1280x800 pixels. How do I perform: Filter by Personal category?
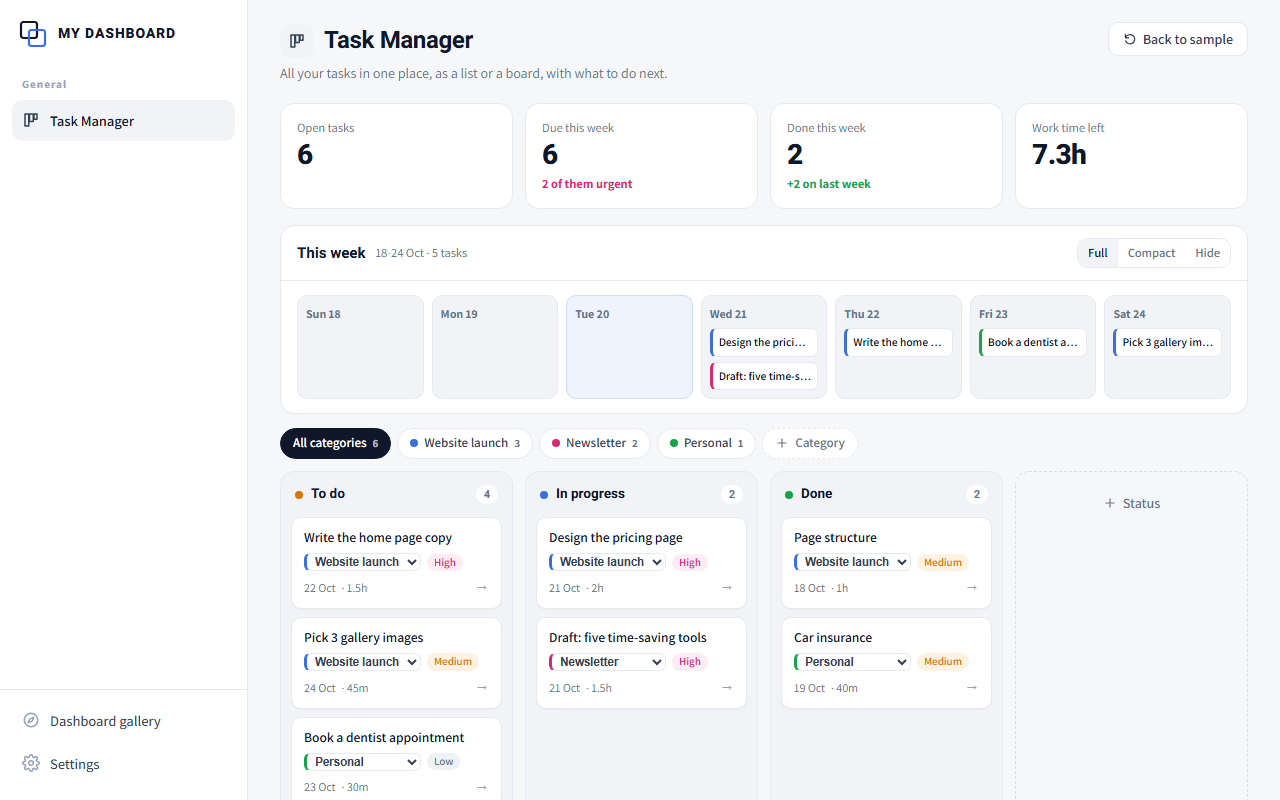pyautogui.click(x=706, y=443)
